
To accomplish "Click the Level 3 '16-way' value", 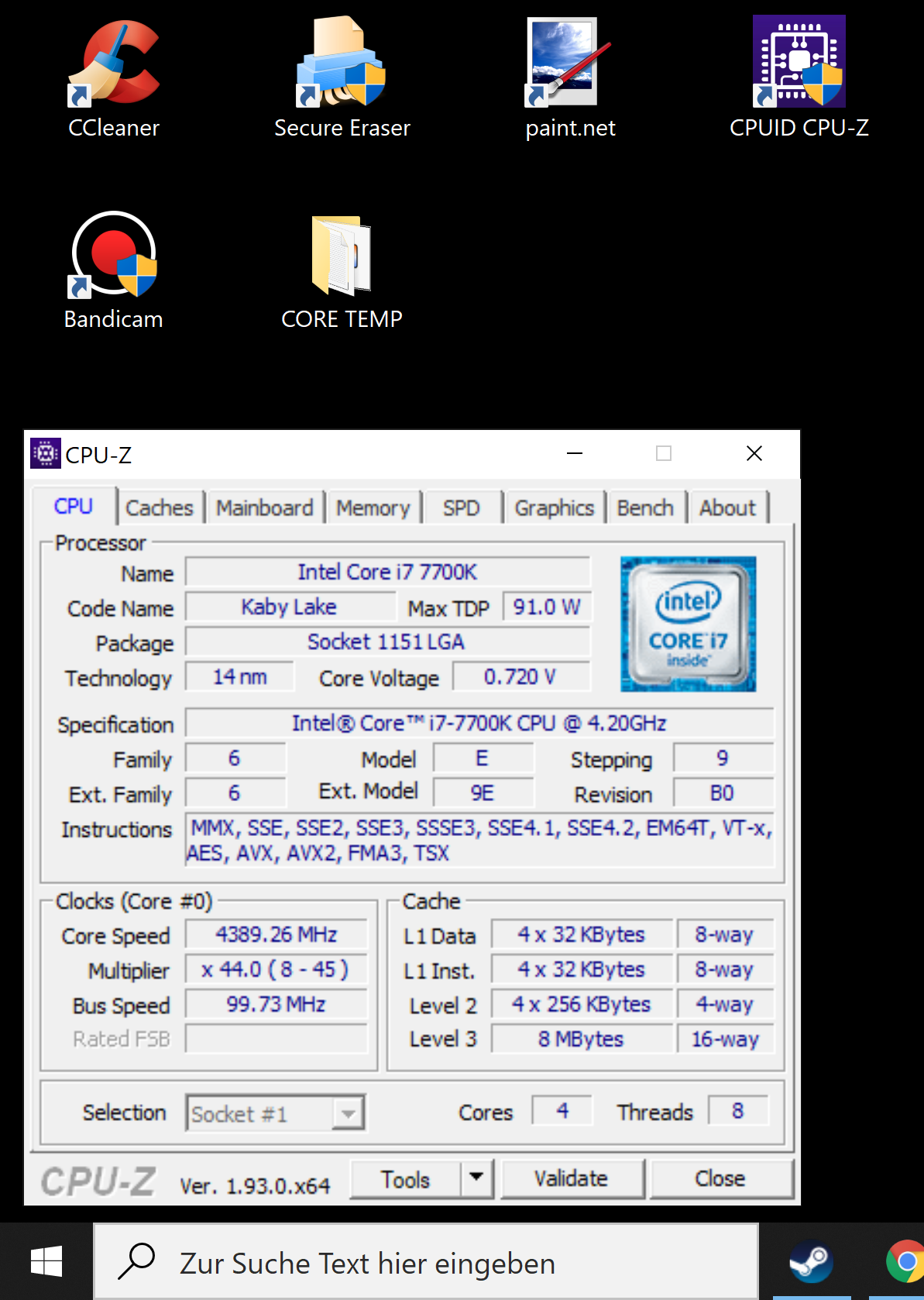I will click(x=725, y=1039).
